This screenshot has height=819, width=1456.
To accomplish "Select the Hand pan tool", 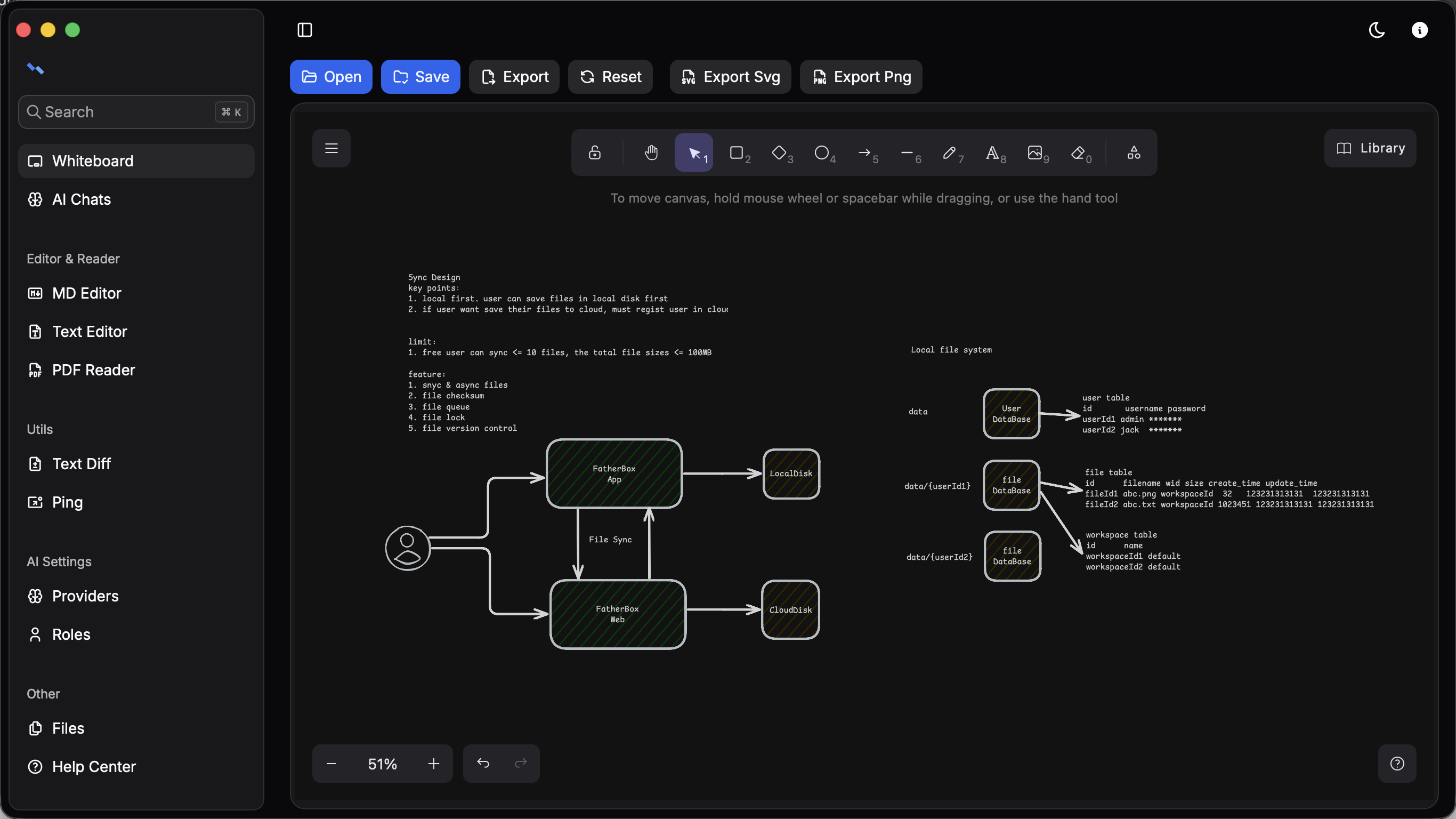I will [651, 152].
